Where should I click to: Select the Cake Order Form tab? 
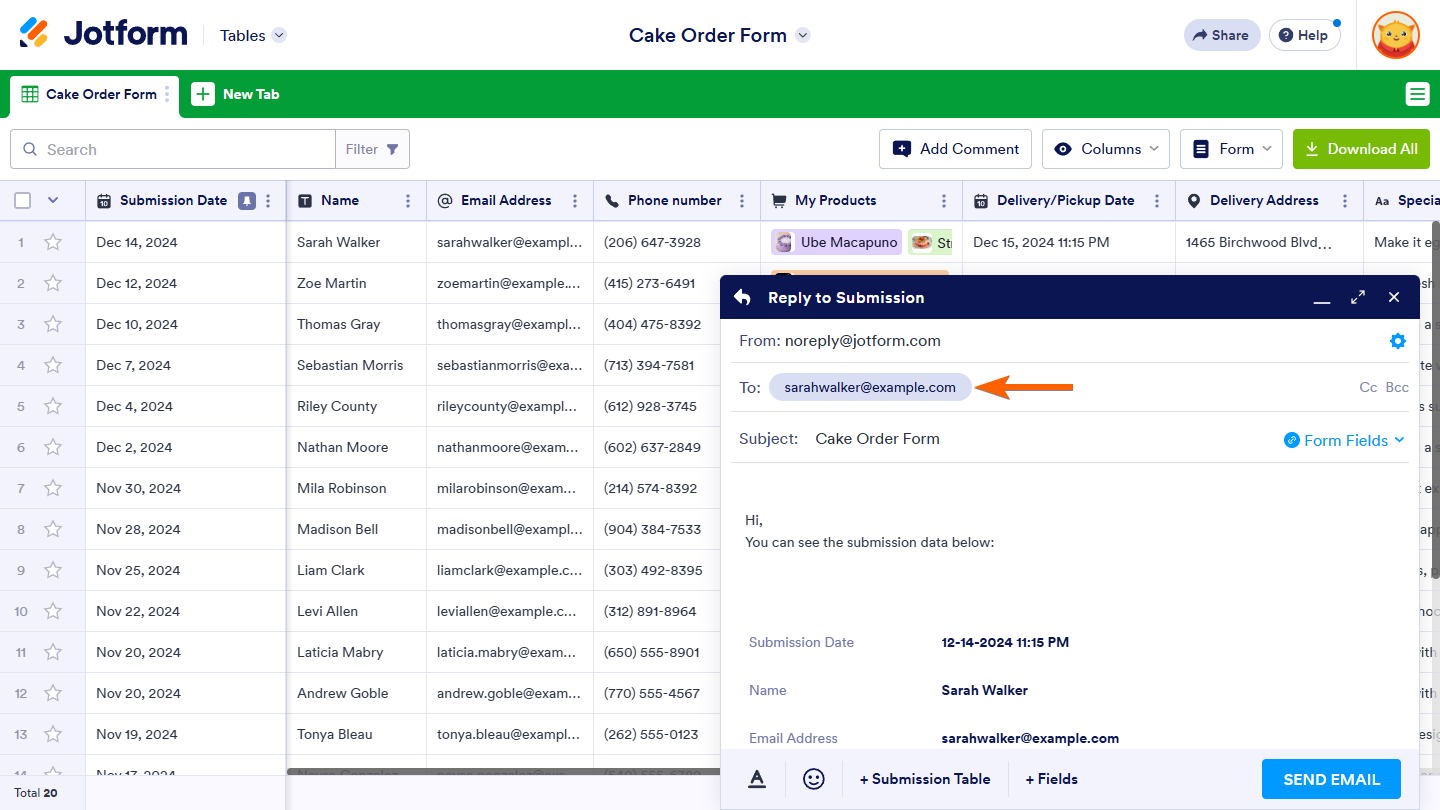(95, 95)
